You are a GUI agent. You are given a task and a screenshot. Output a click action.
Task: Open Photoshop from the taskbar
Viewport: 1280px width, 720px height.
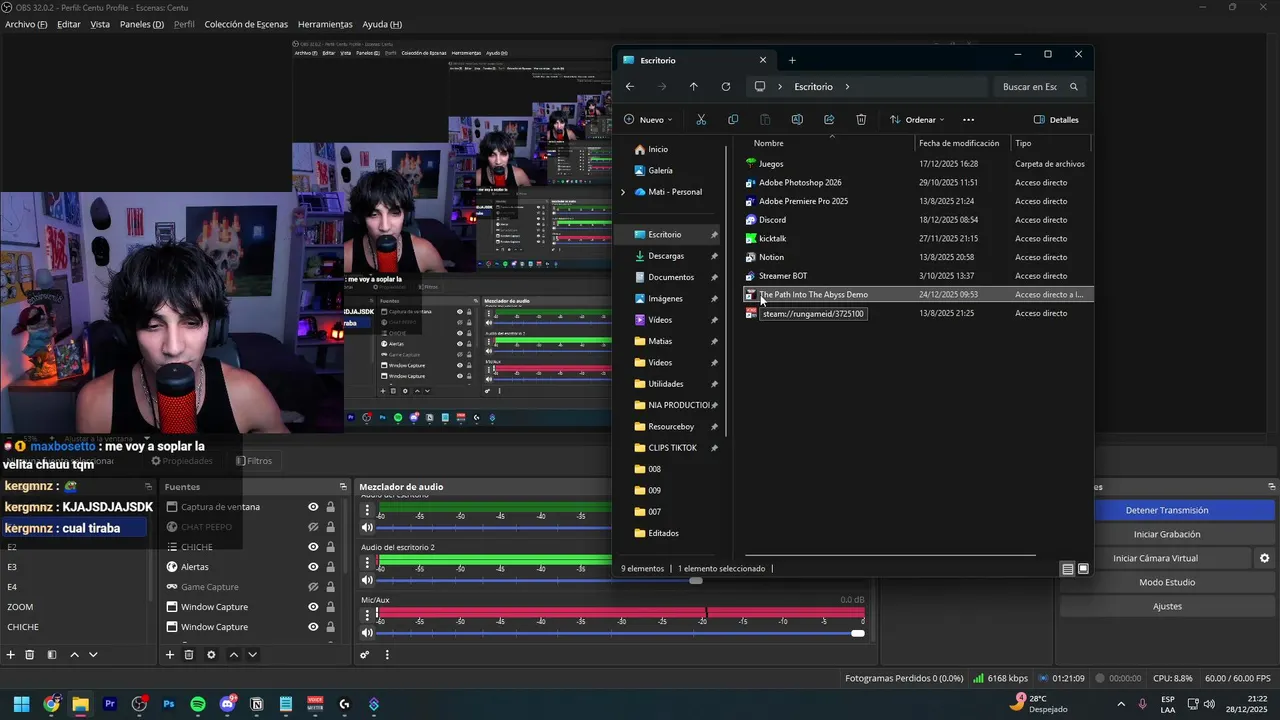169,704
